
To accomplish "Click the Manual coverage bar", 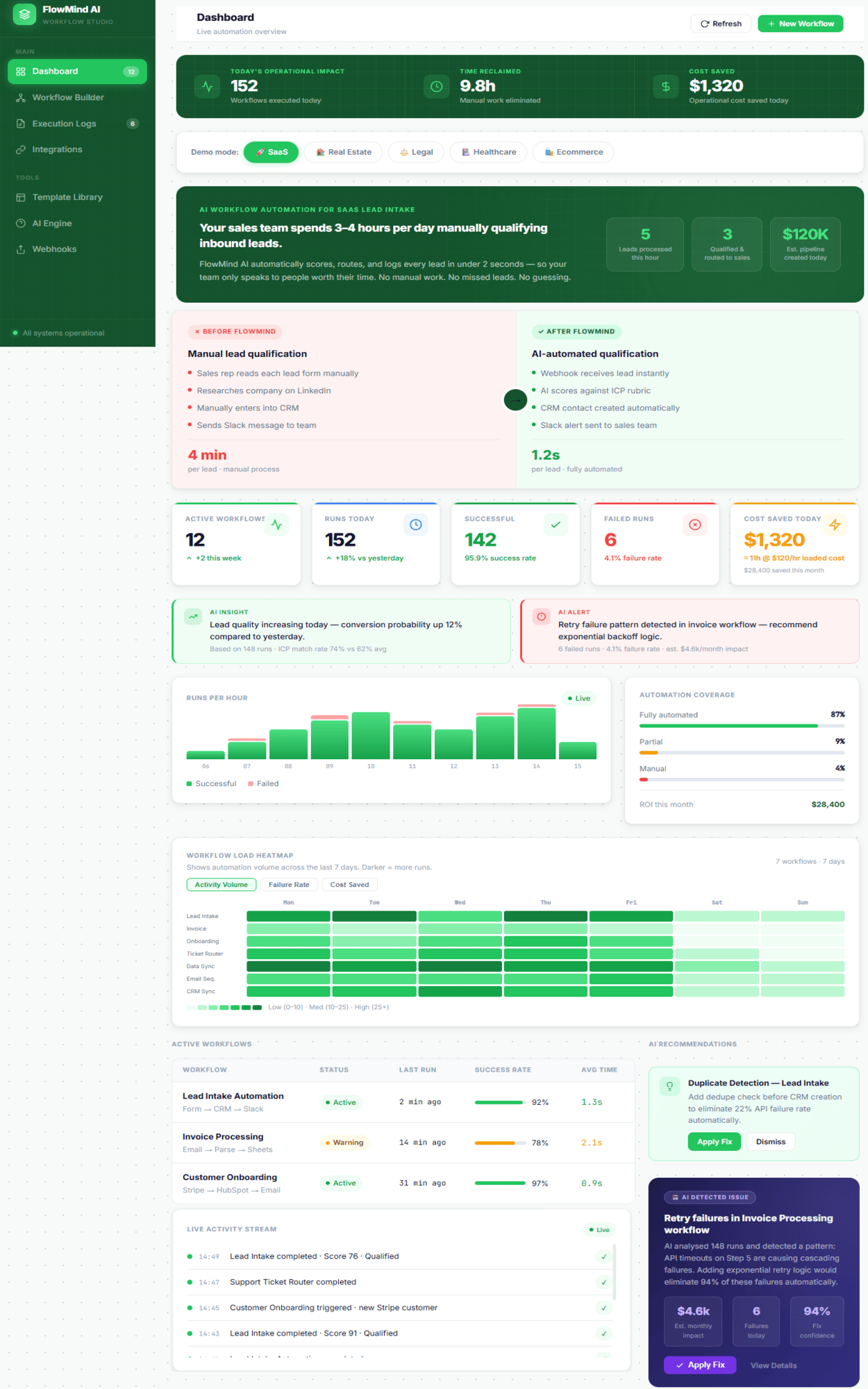I will tap(742, 780).
